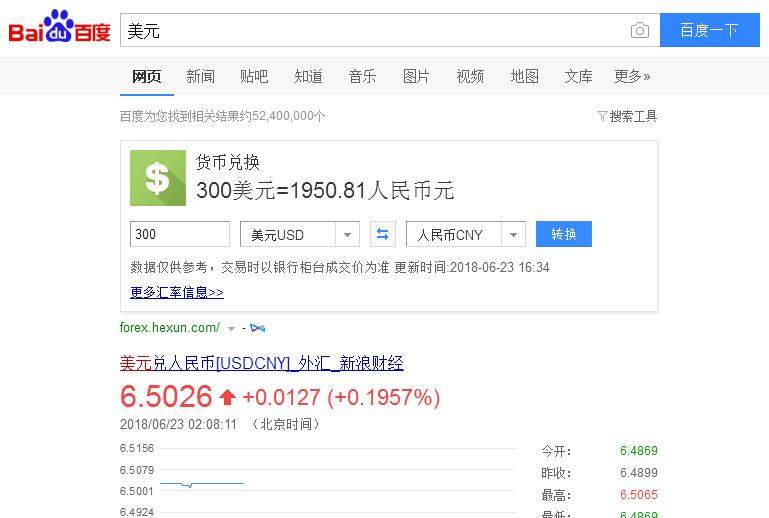Viewport: 769px width, 518px height.
Task: Click the Baidu logo
Action: click(59, 28)
